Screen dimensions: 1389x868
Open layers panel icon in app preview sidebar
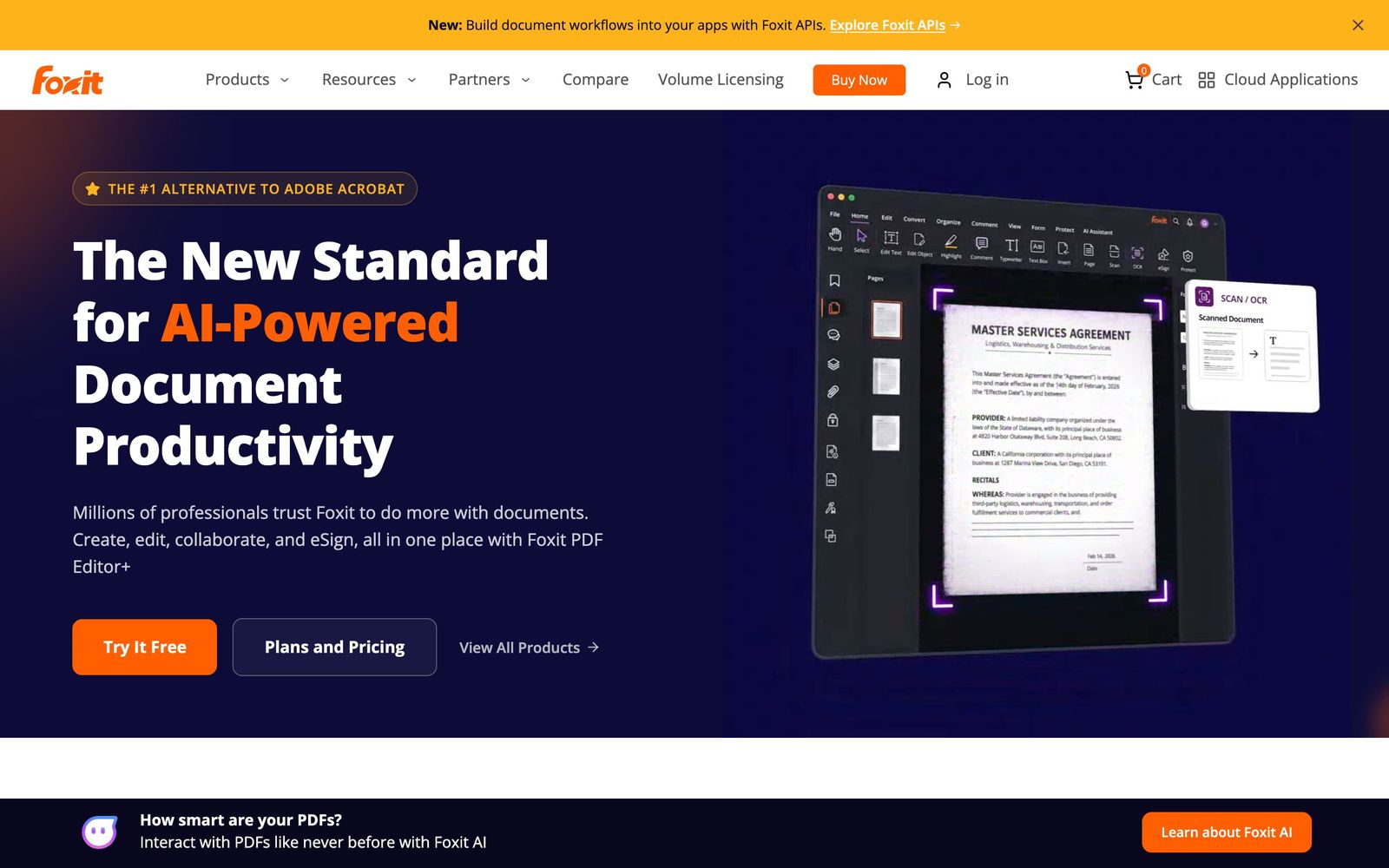[x=833, y=364]
